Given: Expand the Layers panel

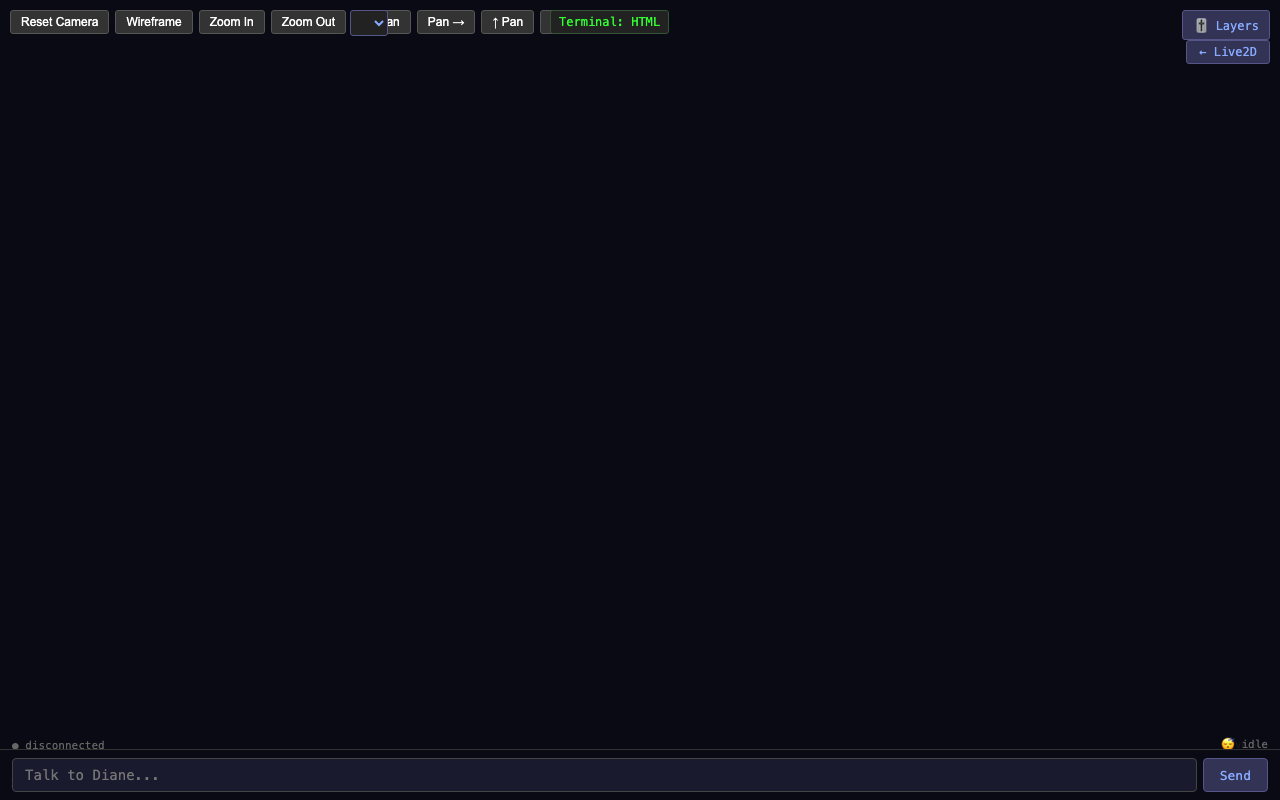Looking at the screenshot, I should tap(1225, 26).
